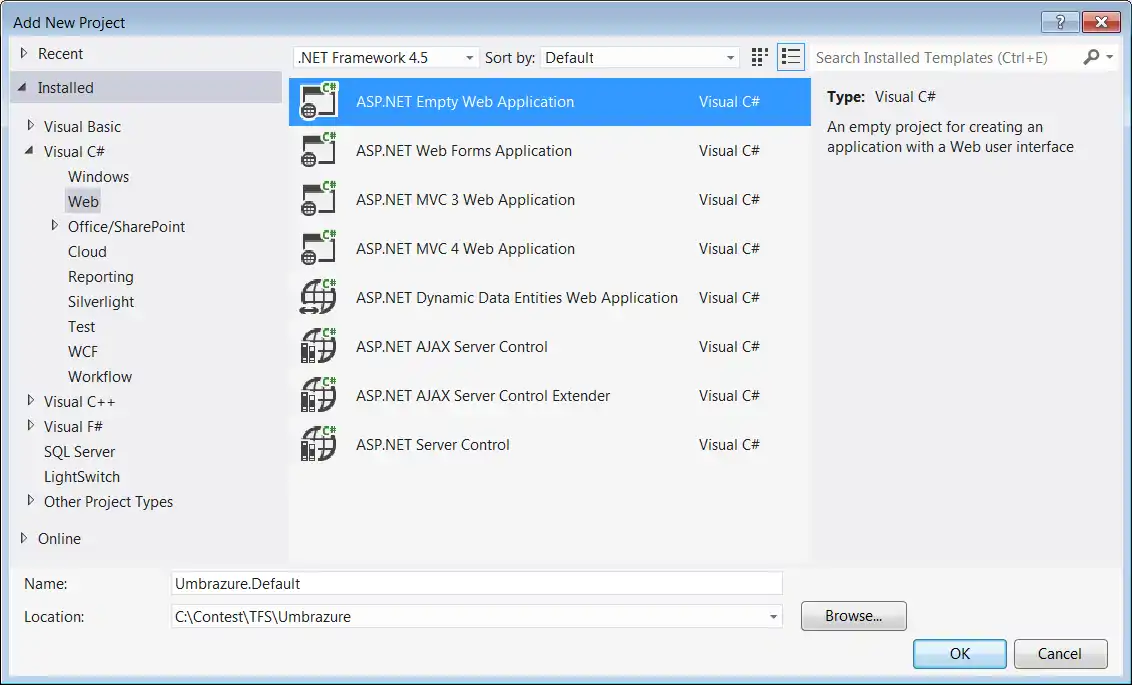Click the ASP.NET Server Control icon
This screenshot has height=685, width=1132.
coord(318,445)
